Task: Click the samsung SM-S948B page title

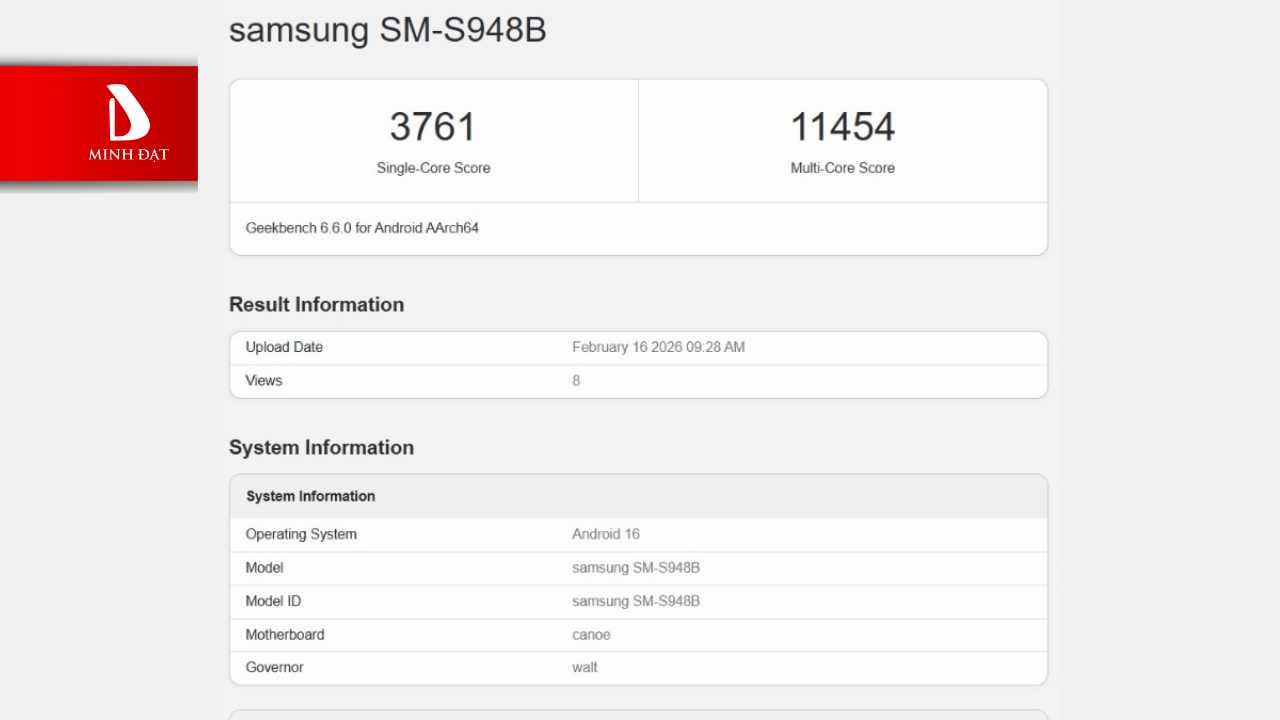Action: coord(387,30)
